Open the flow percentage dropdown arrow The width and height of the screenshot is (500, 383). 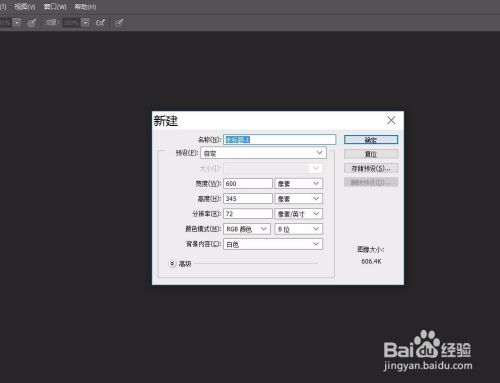click(x=86, y=23)
